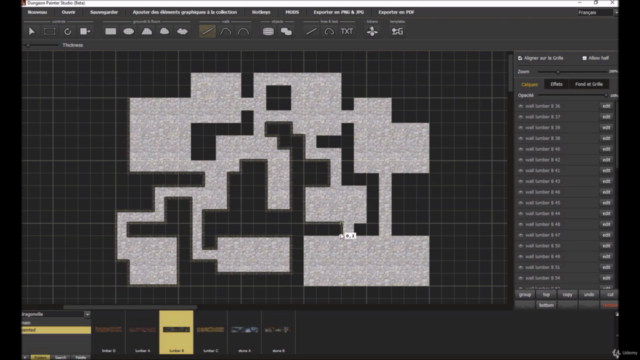Choose the arc wall tool
The image size is (640, 360).
(x=243, y=31)
